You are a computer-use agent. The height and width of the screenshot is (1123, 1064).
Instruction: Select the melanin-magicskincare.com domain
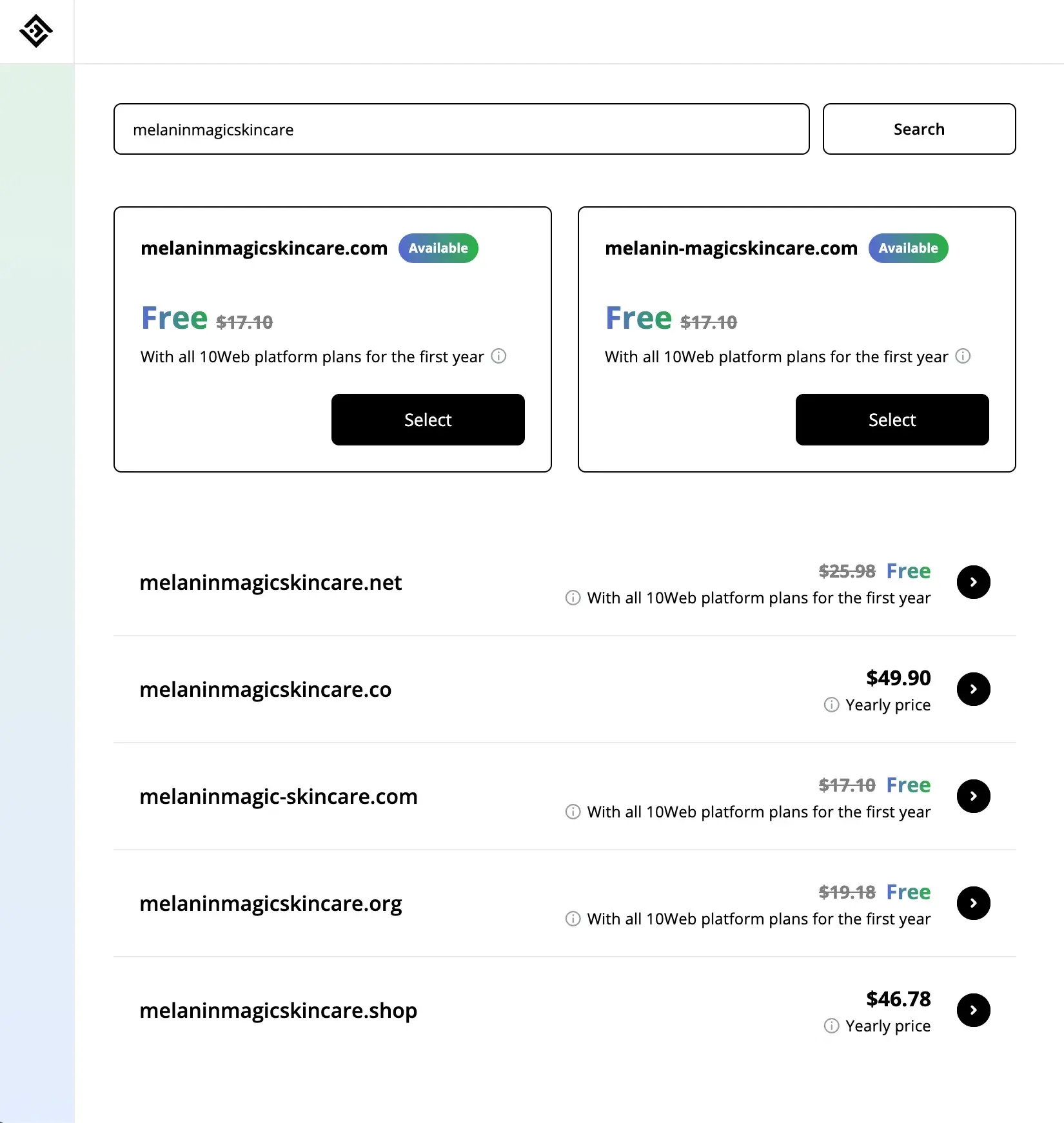892,420
